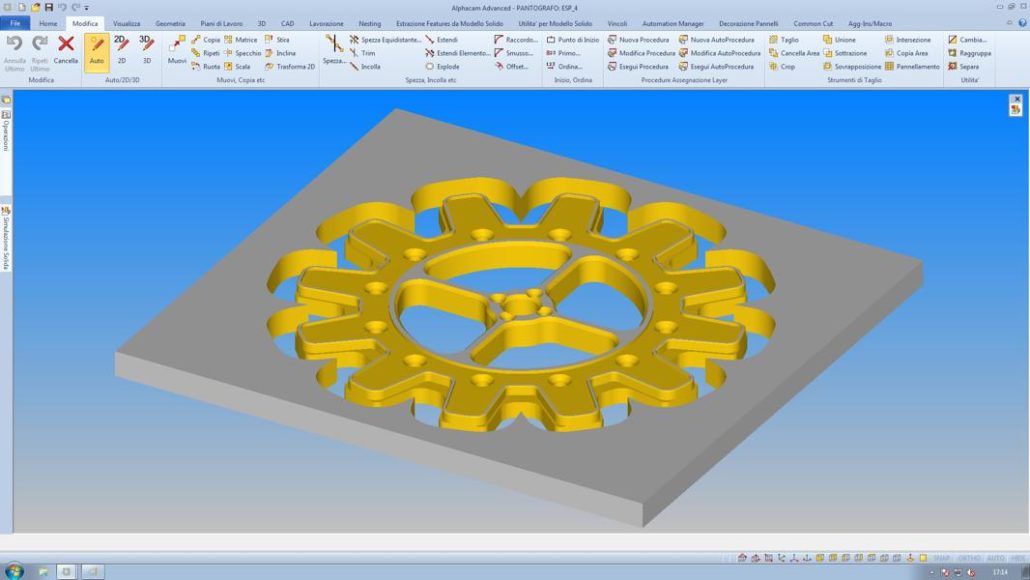Click Nuova Procedura
Viewport: 1030px width, 580px height.
click(x=638, y=39)
